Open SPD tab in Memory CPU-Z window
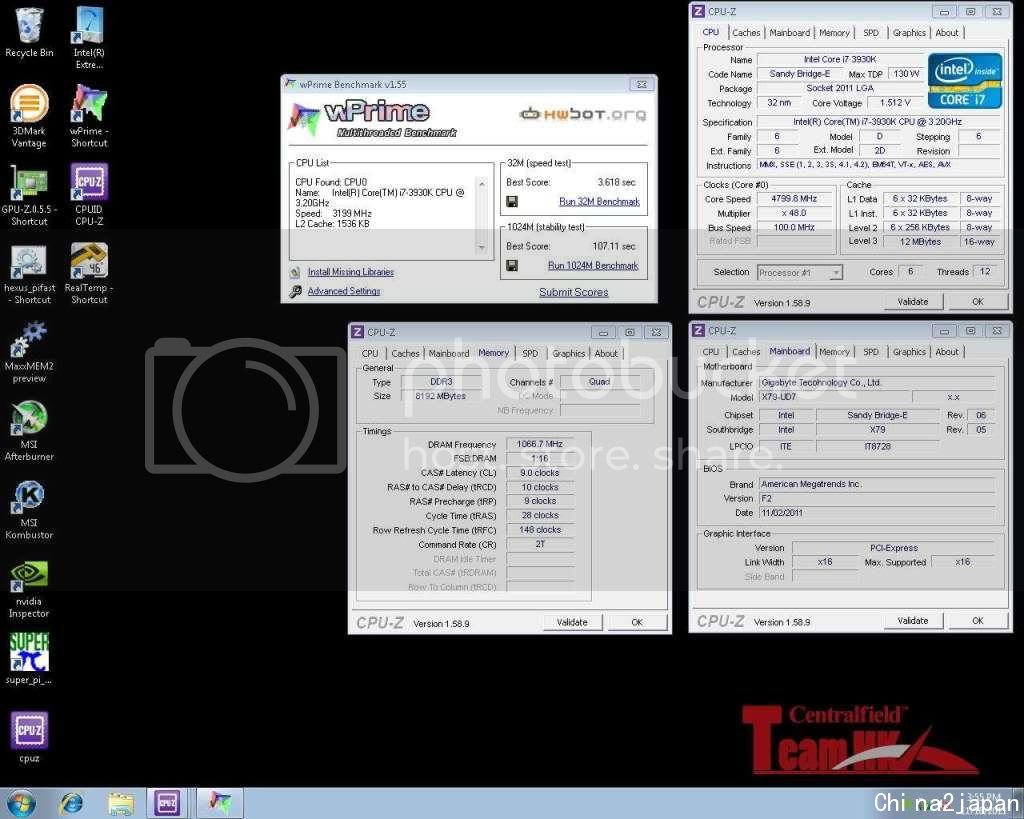1024x819 pixels. 530,353
